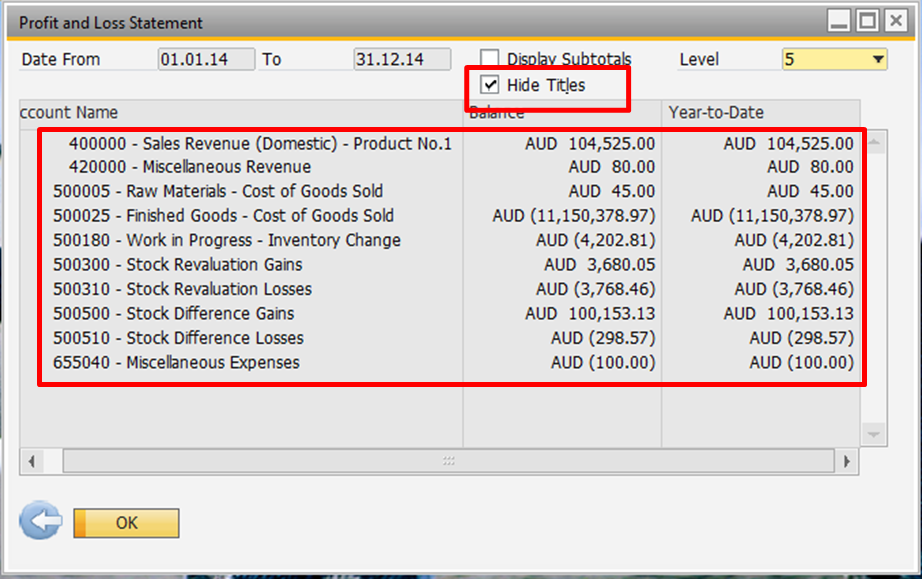Maximize the Profit and Loss Statement window

click(867, 22)
